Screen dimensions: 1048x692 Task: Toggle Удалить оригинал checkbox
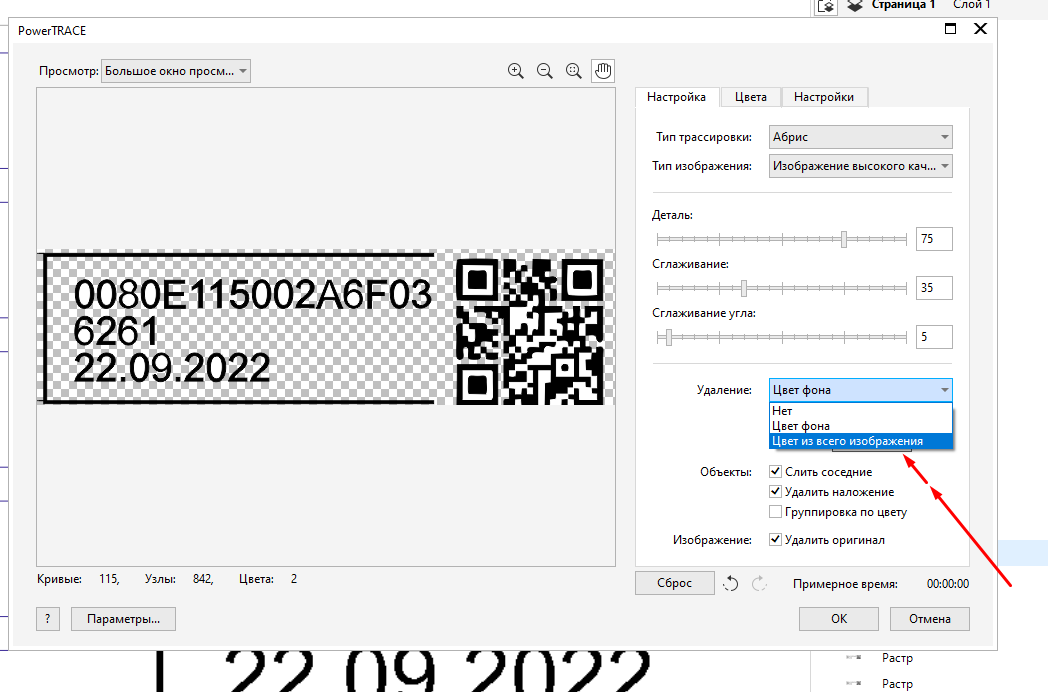[775, 540]
